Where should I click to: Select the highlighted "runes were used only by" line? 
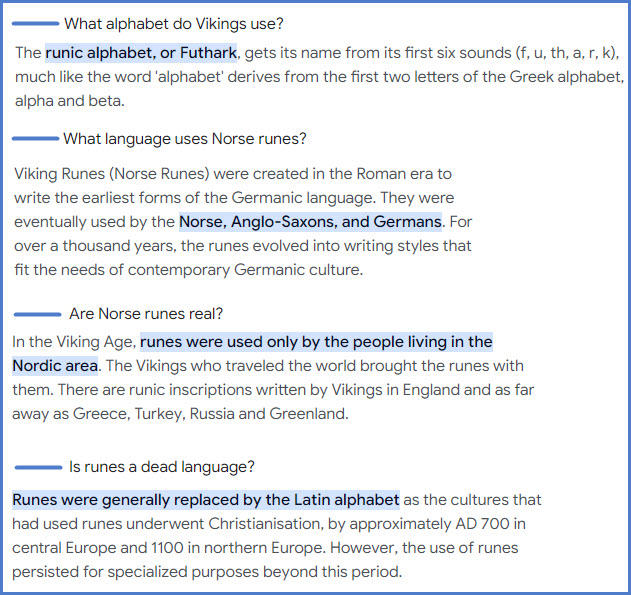pos(316,342)
